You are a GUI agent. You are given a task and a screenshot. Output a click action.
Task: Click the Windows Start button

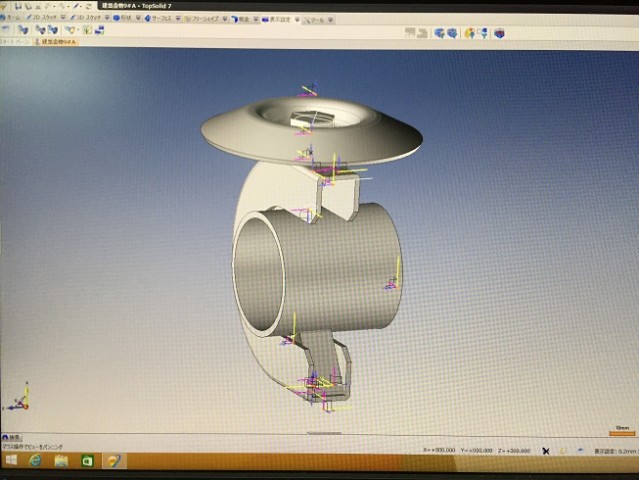click(x=11, y=460)
